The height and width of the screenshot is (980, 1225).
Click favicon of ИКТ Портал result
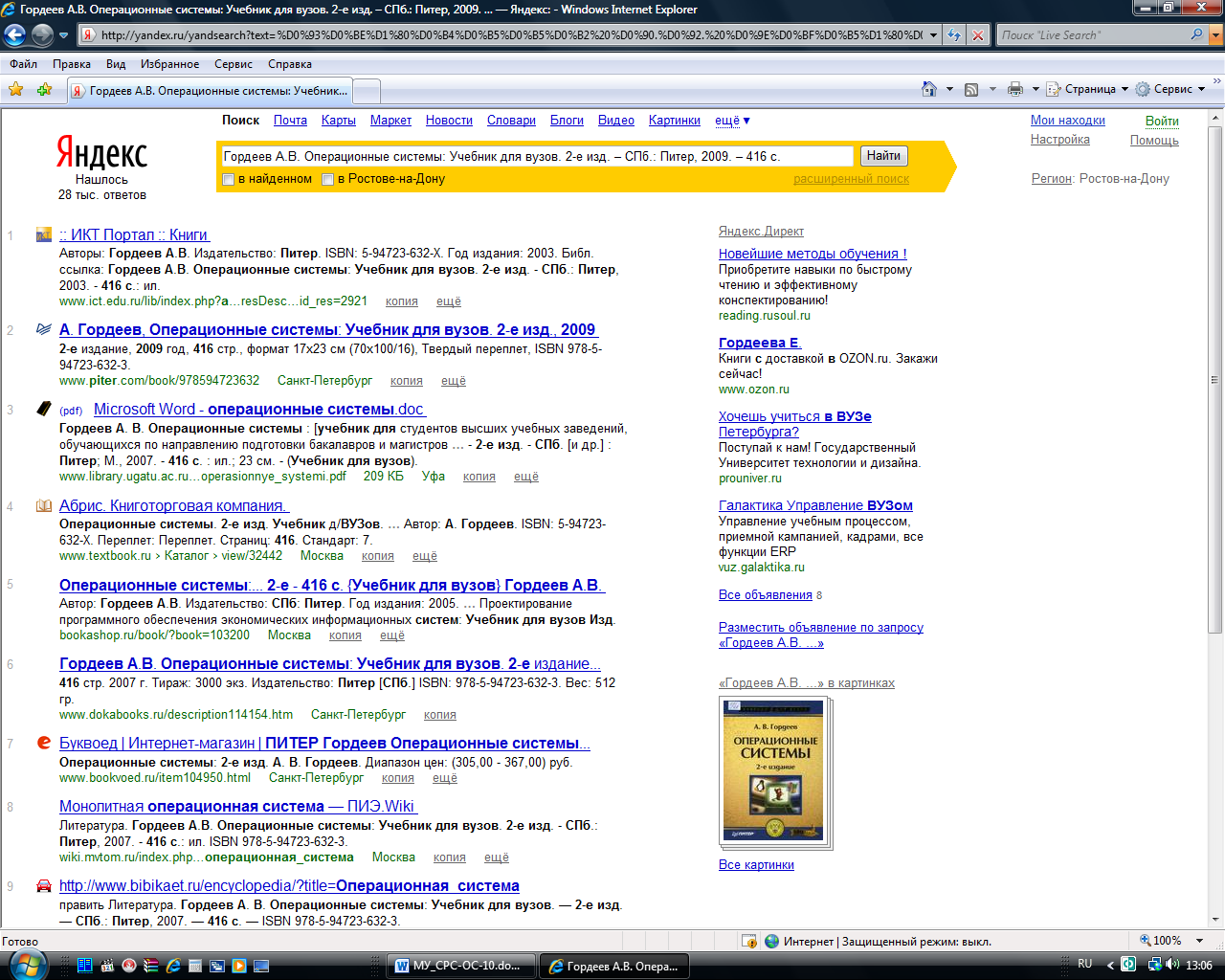[x=43, y=234]
